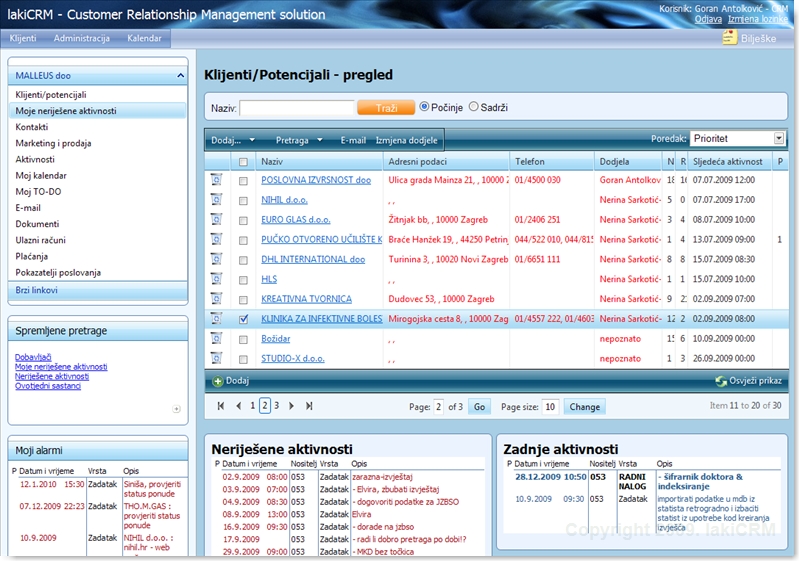Click the Naziv search input field
The height and width of the screenshot is (561, 799).
297,107
